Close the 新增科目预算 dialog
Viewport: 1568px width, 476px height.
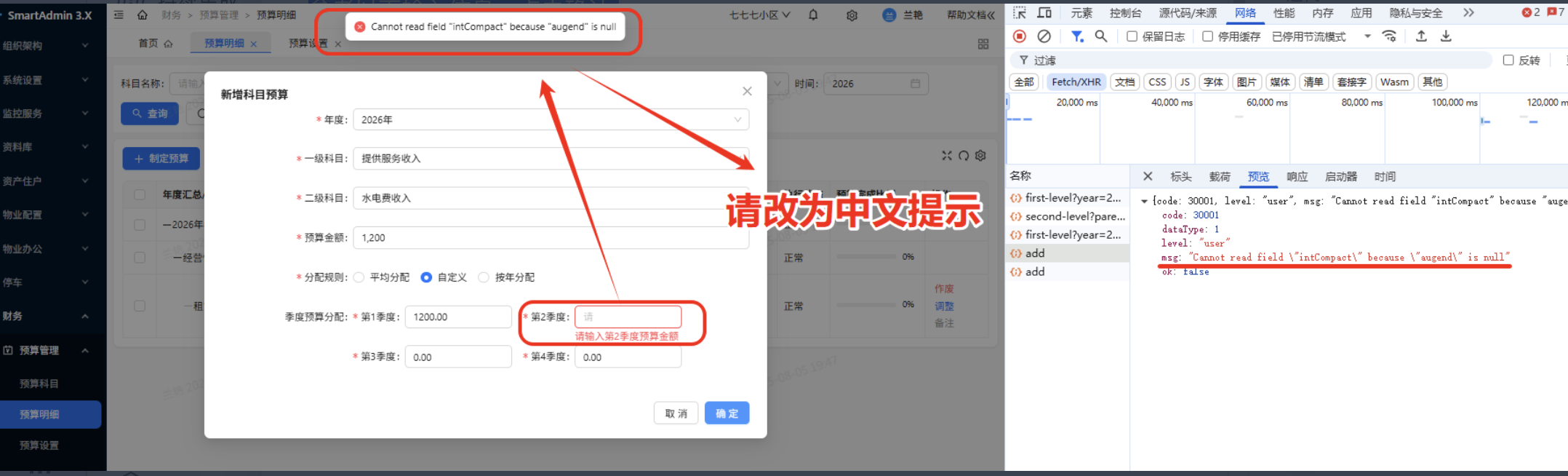[747, 91]
